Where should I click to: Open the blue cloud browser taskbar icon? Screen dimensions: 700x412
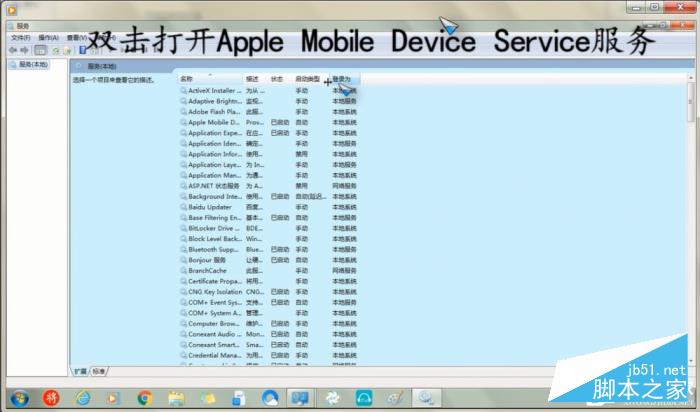(270, 398)
